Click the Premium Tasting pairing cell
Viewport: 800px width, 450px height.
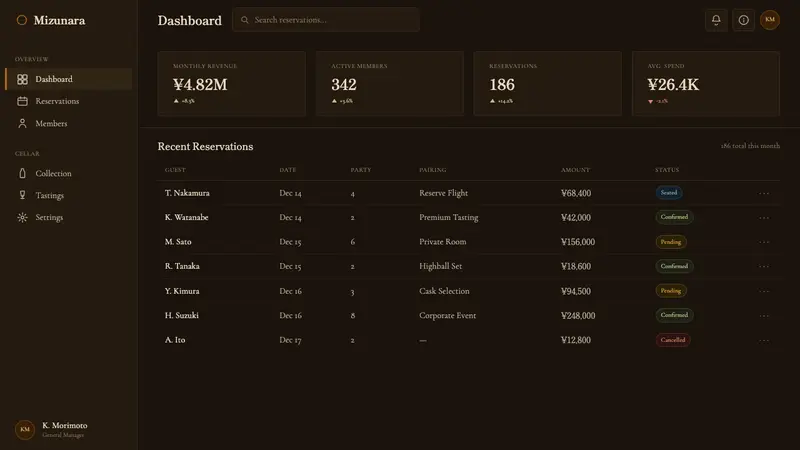pyautogui.click(x=449, y=217)
